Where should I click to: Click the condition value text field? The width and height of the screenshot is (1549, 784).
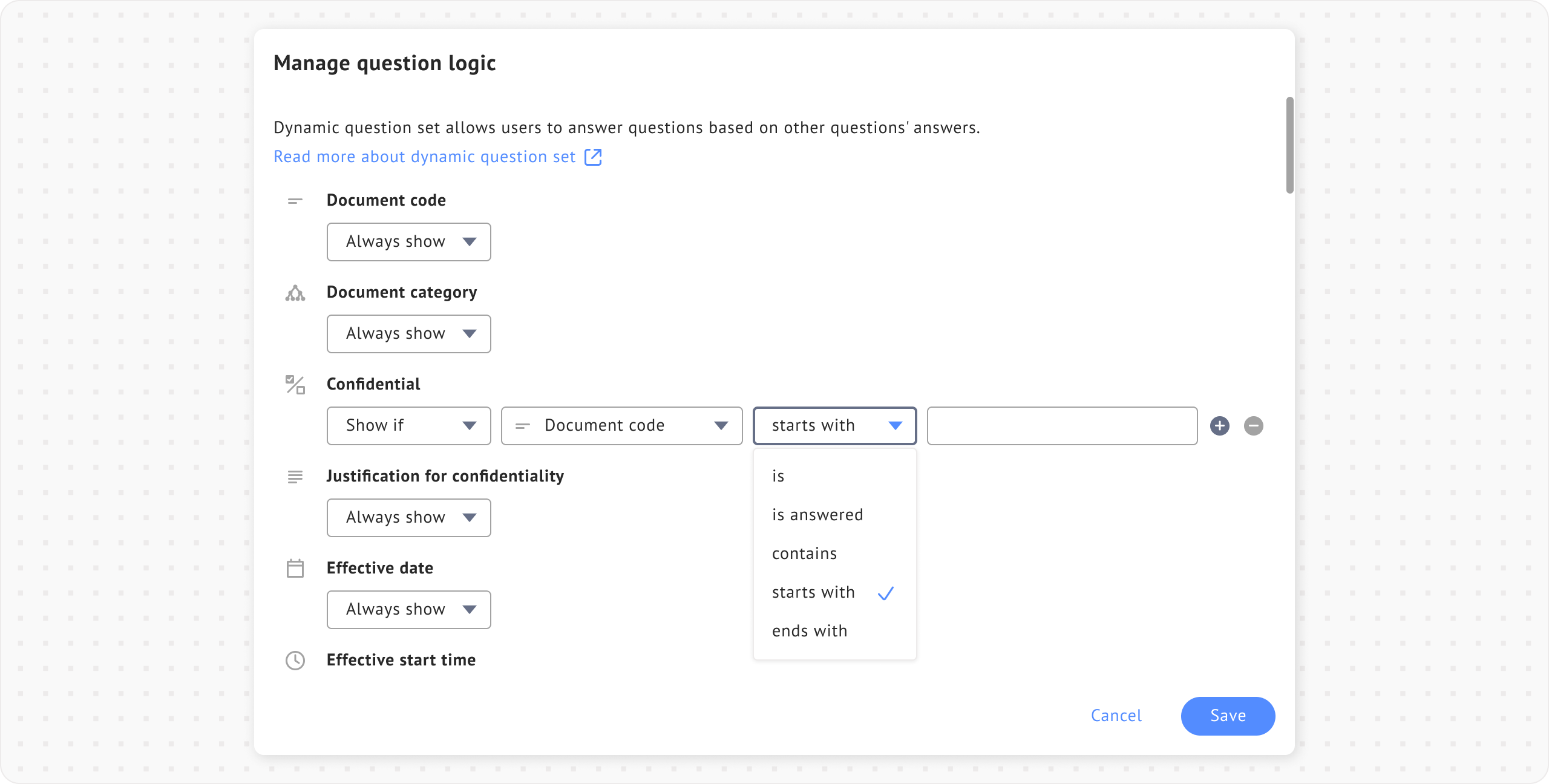pyautogui.click(x=1062, y=426)
